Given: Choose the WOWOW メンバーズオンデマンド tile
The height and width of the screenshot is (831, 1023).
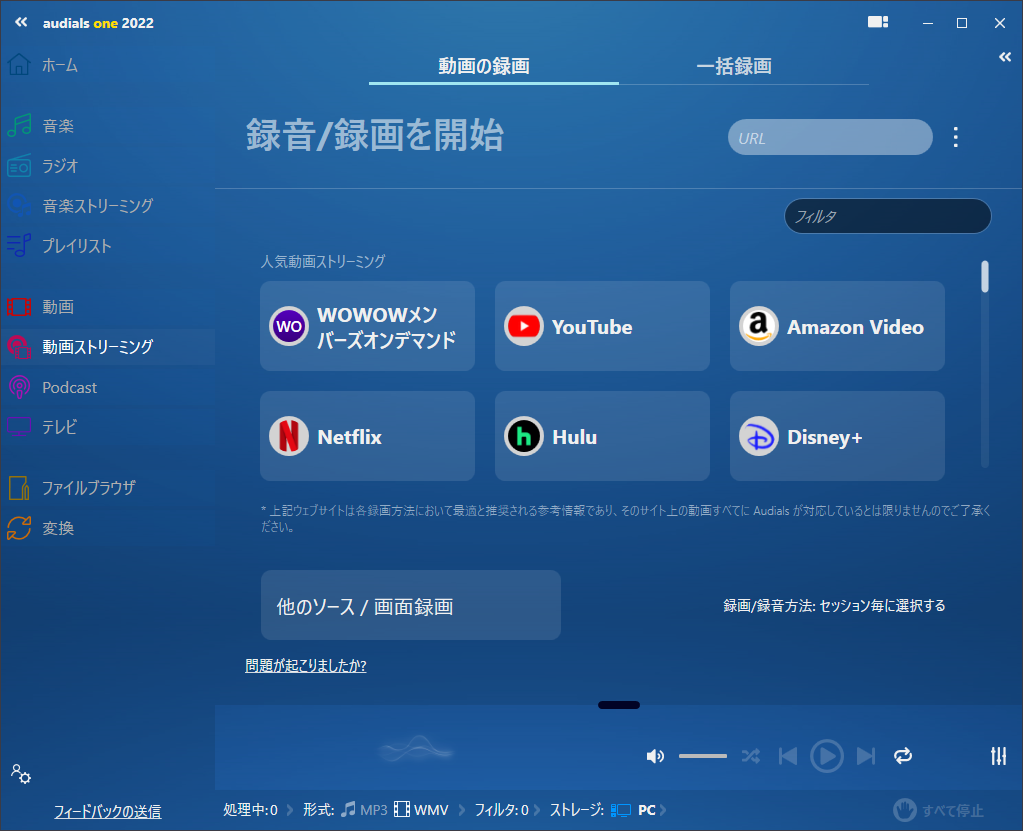Looking at the screenshot, I should (x=367, y=326).
